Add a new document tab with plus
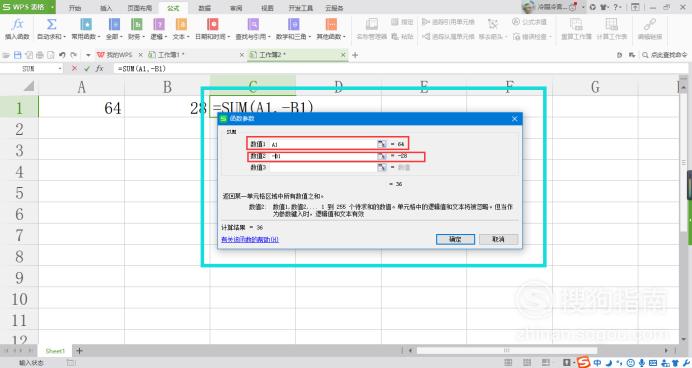Image resolution: width=692 pixels, height=368 pixels. click(x=355, y=55)
